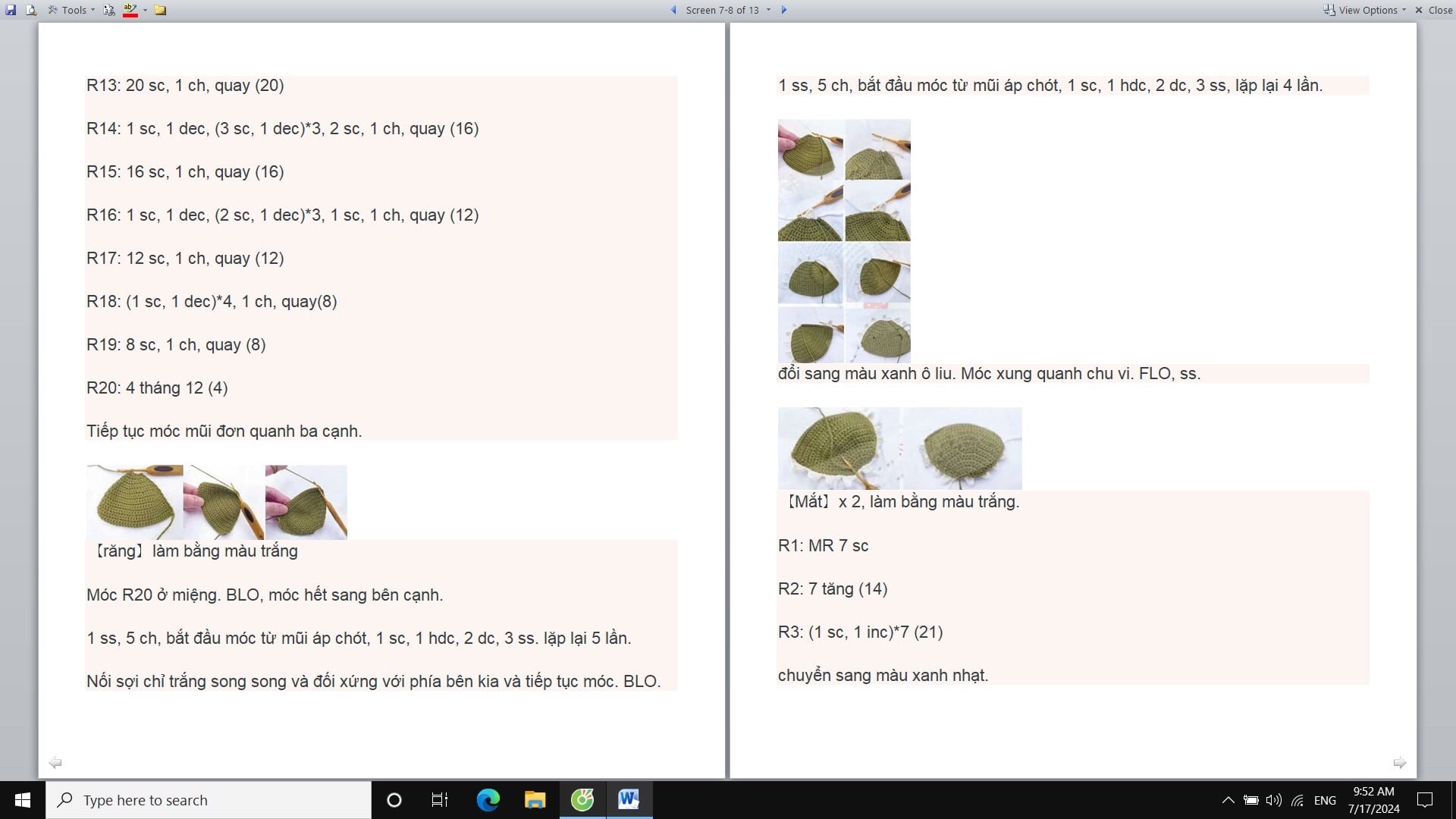Go to previous screen with left arrow
Image resolution: width=1456 pixels, height=819 pixels.
[x=673, y=10]
